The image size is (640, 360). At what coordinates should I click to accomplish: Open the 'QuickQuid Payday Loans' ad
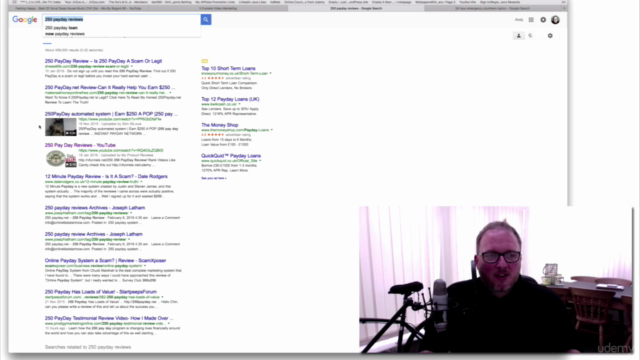point(231,156)
